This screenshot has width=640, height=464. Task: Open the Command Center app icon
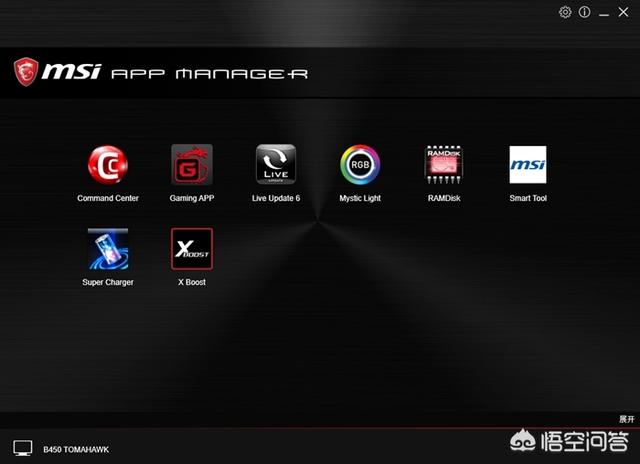coord(108,165)
